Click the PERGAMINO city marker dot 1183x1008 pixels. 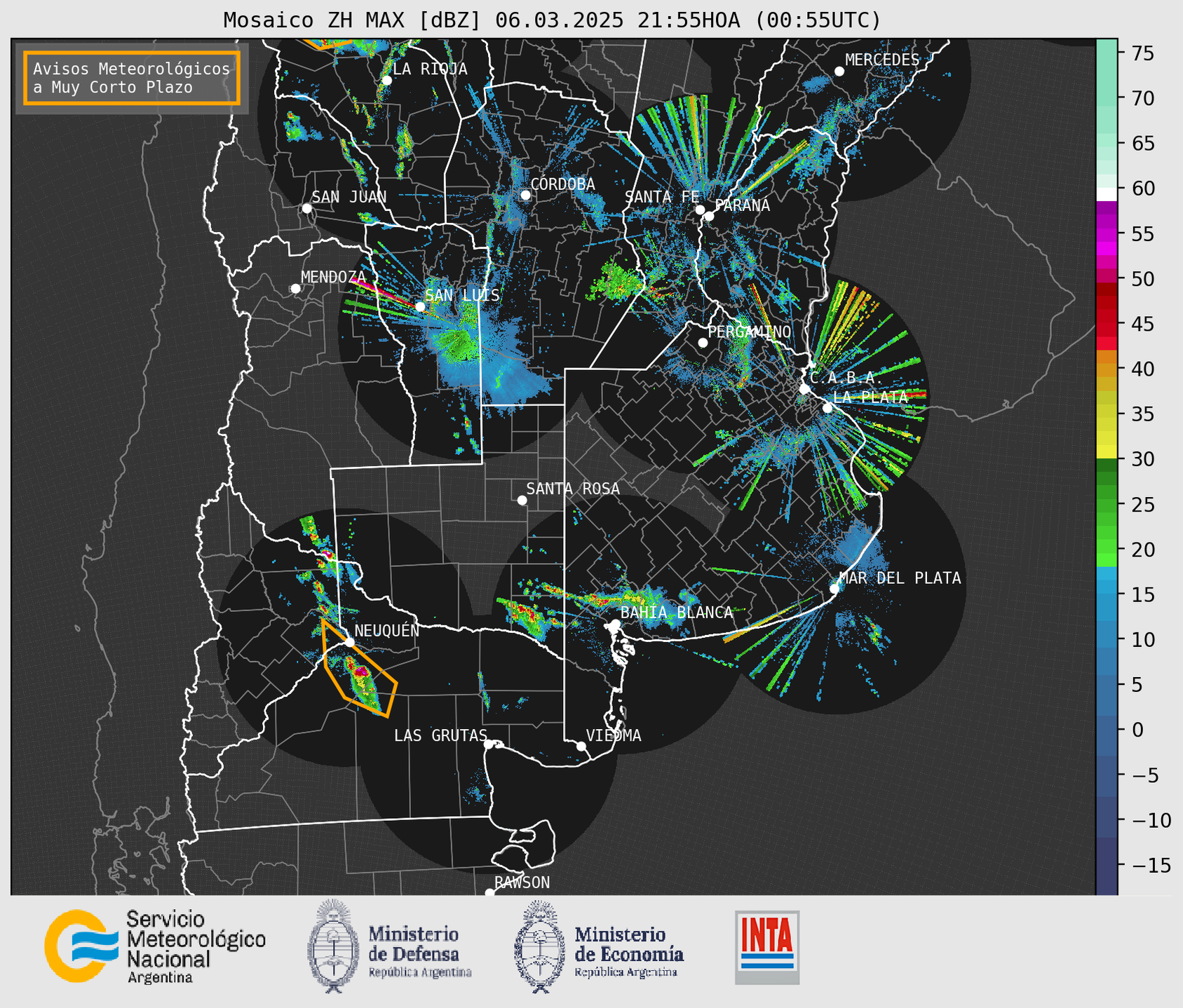[x=703, y=343]
